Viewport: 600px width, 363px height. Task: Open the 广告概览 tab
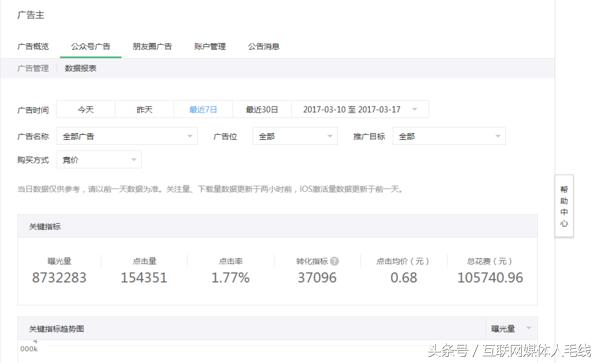click(x=33, y=46)
